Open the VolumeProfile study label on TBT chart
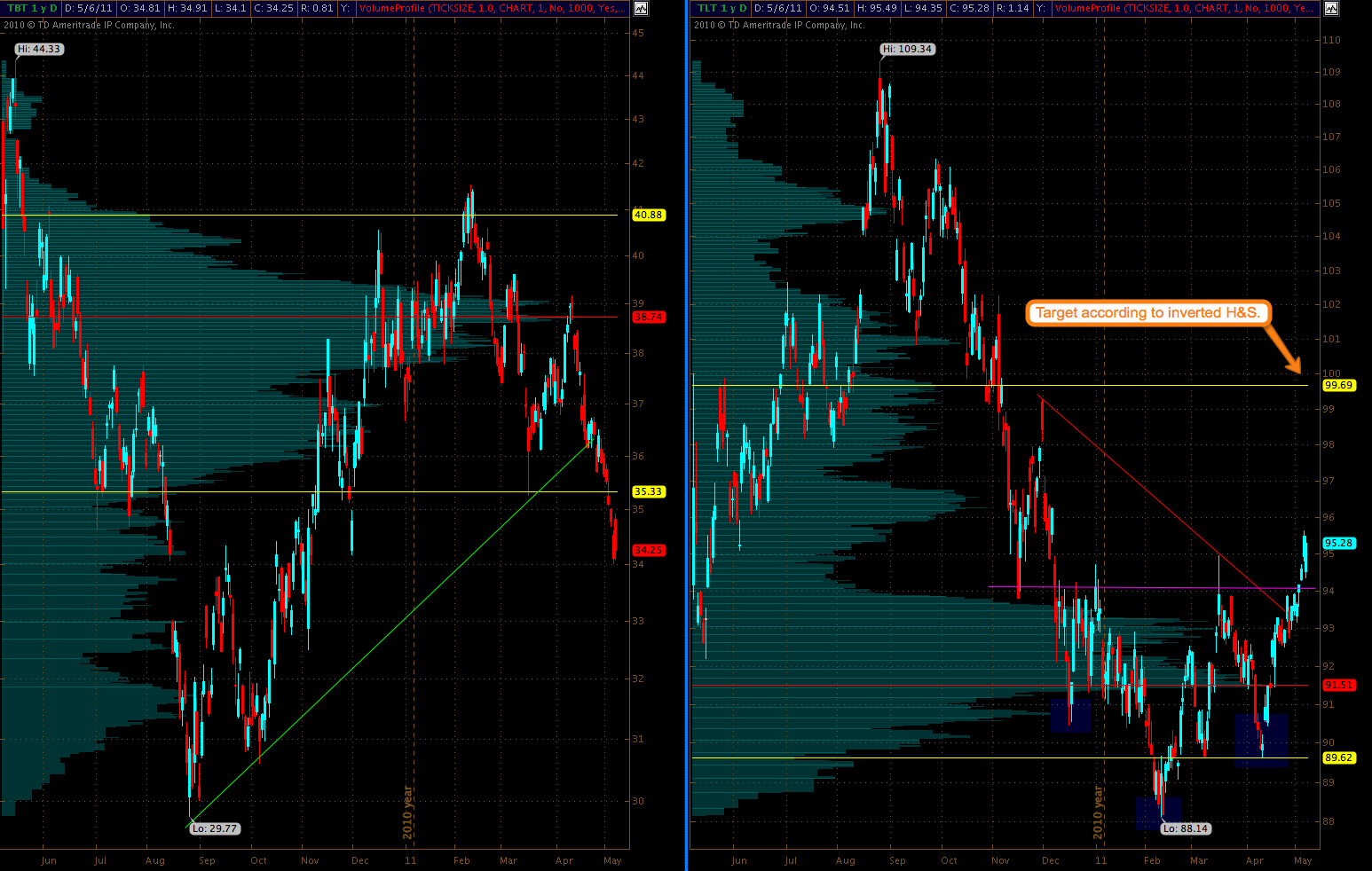 (492, 8)
